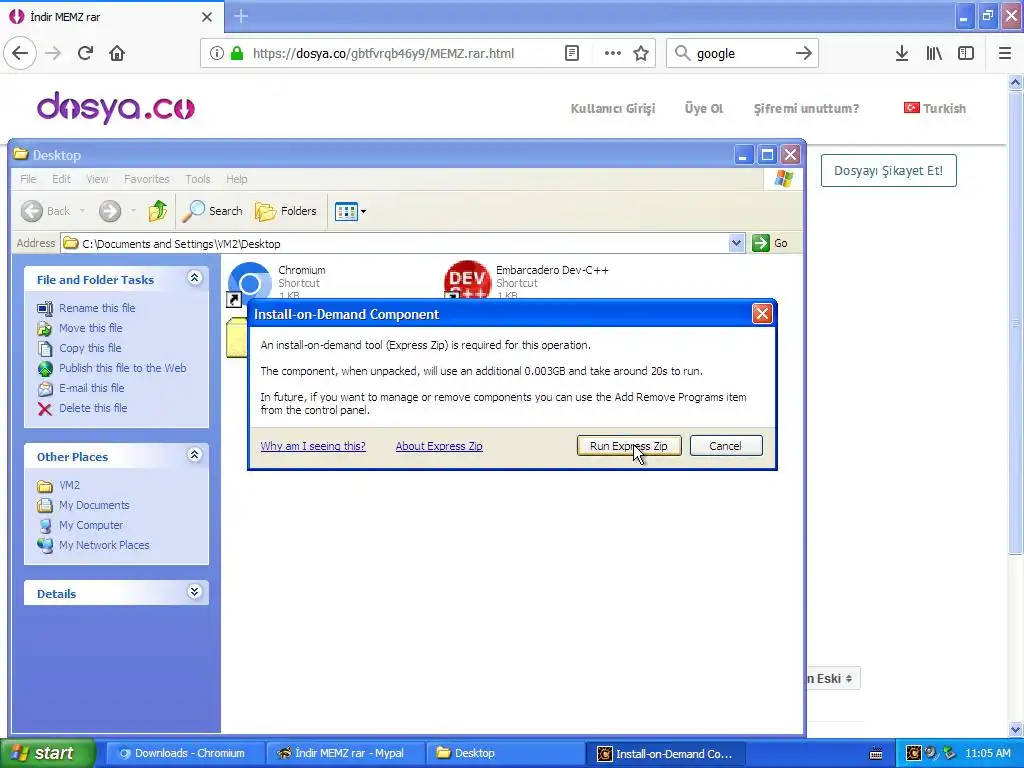The width and height of the screenshot is (1024, 768).
Task: Click the dosya.co logo
Action: coord(116,108)
